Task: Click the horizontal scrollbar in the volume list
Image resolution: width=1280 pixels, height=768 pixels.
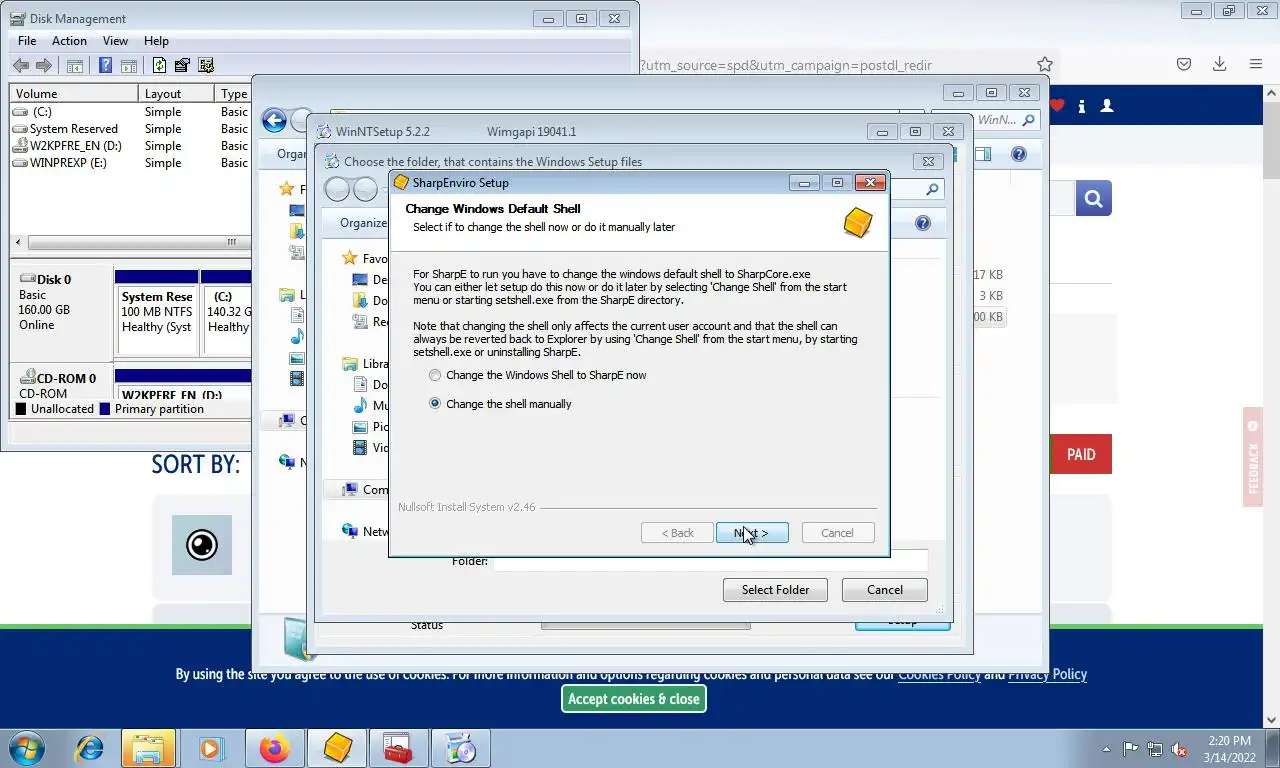Action: [x=130, y=242]
